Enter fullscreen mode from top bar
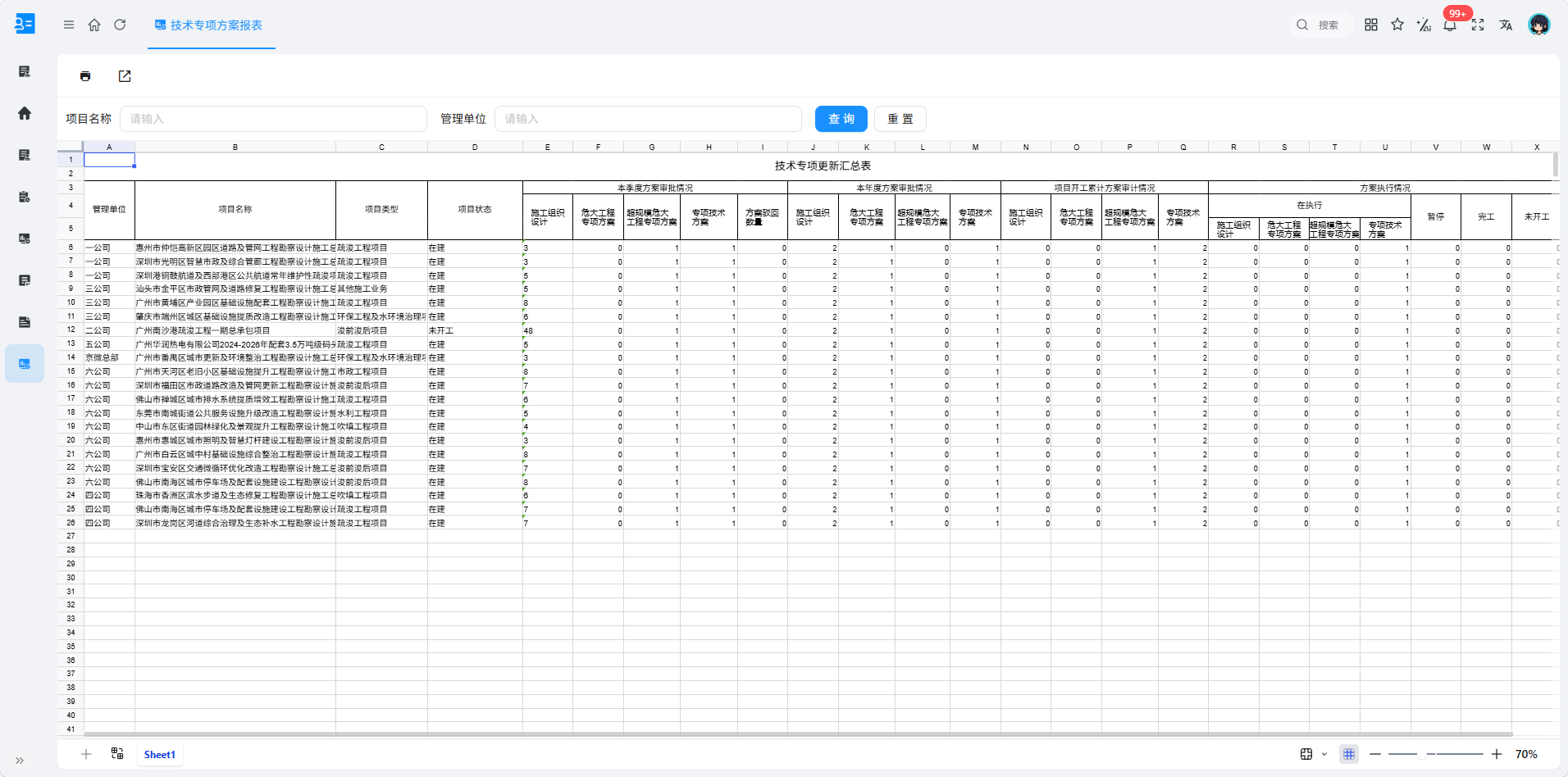The image size is (1568, 777). [x=1478, y=25]
